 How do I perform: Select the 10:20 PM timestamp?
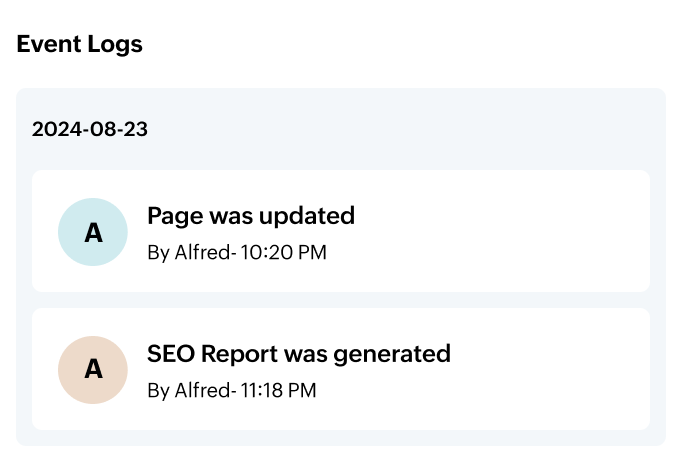tap(283, 252)
